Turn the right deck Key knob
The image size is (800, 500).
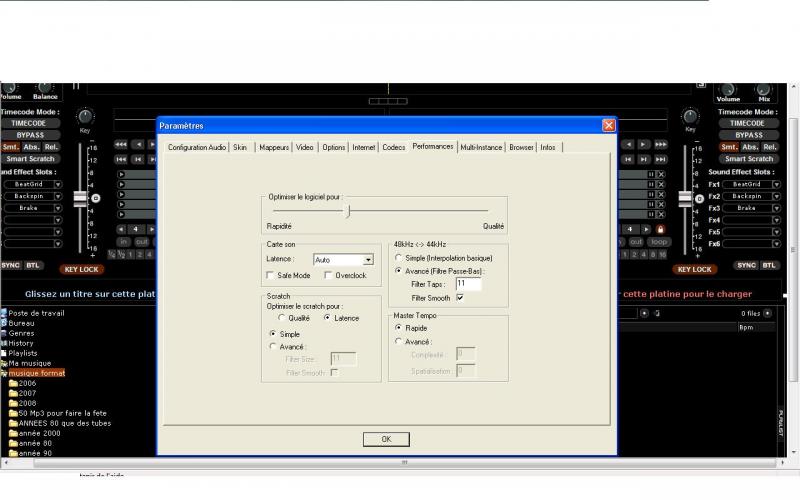(x=689, y=116)
